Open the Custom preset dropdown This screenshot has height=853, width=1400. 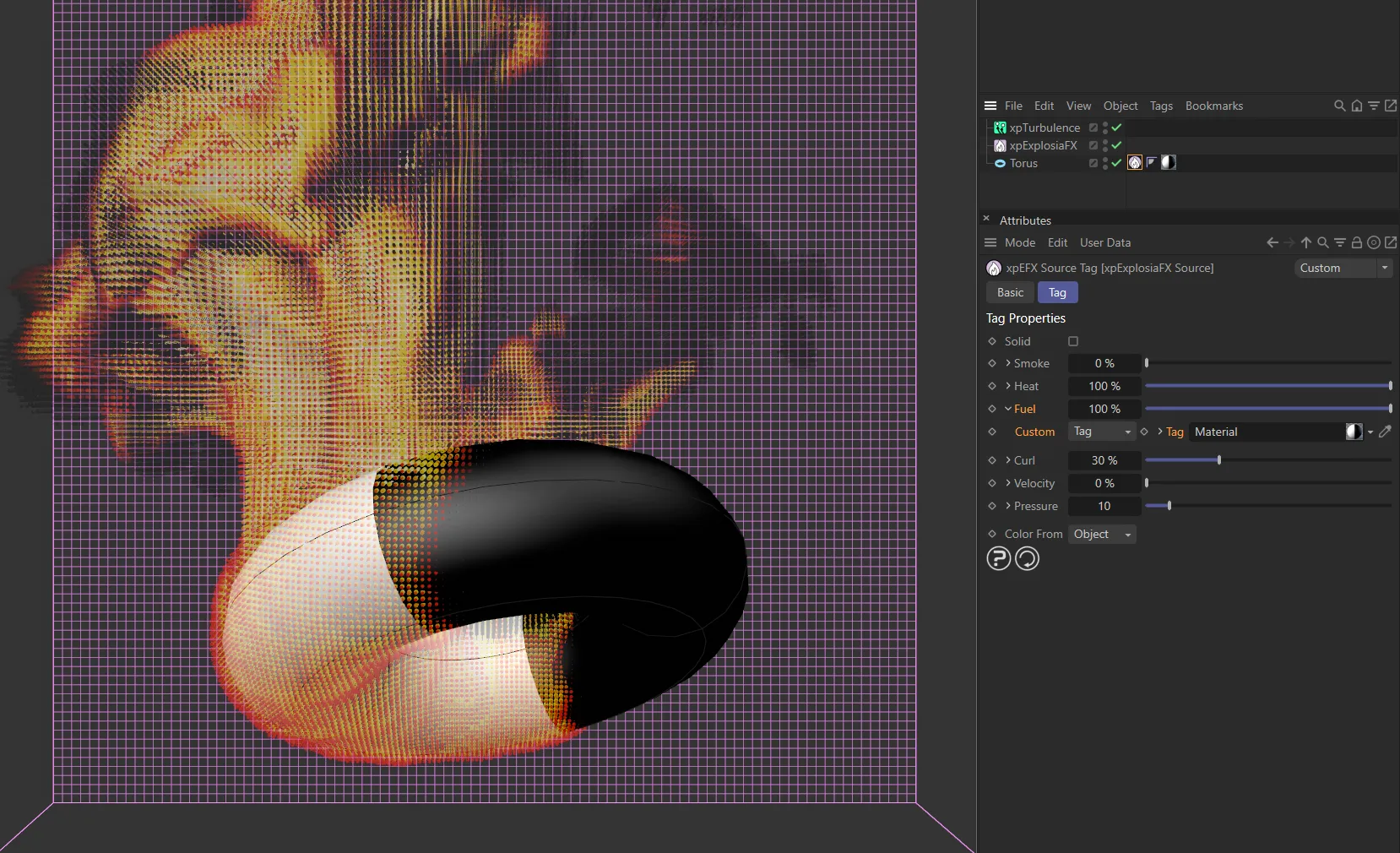click(x=1343, y=268)
